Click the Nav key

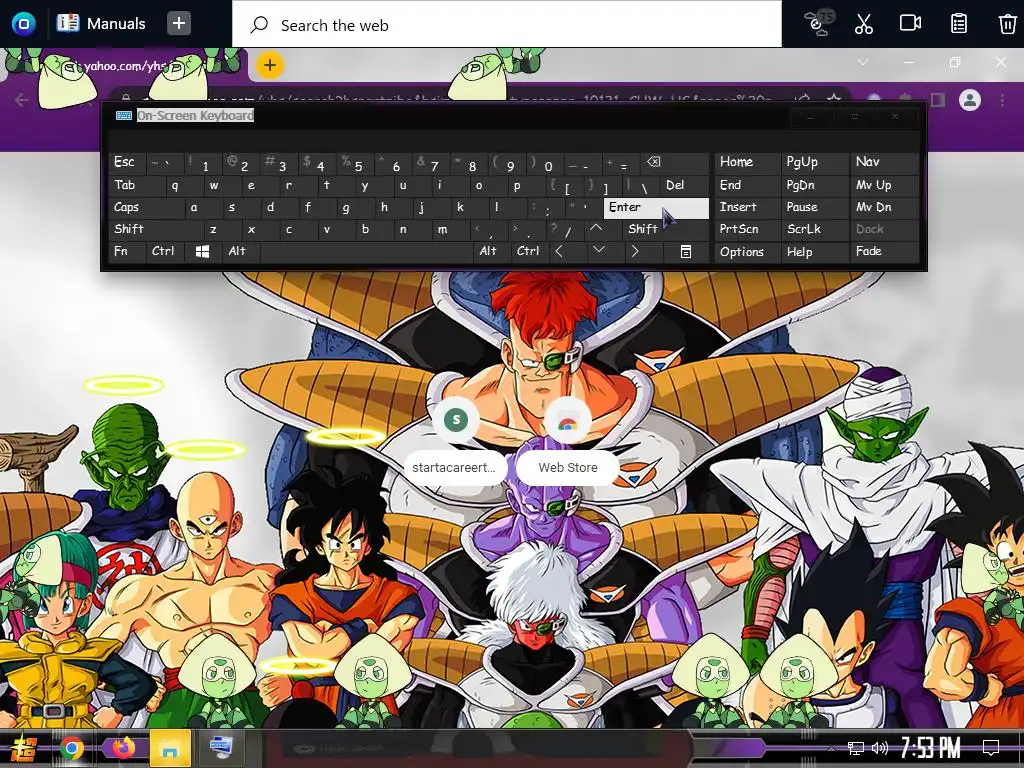coord(884,162)
